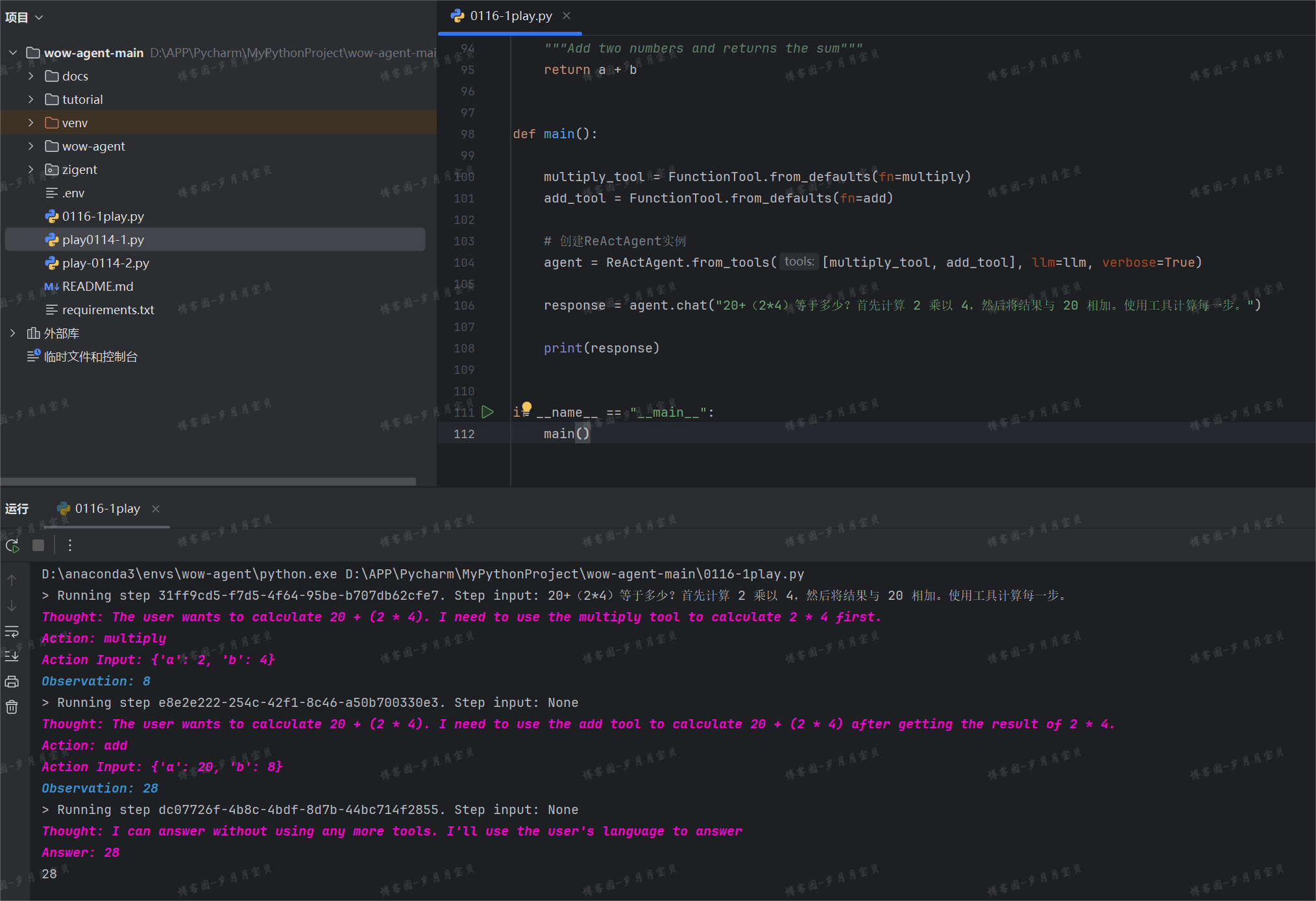Click the print console output icon

12,682
